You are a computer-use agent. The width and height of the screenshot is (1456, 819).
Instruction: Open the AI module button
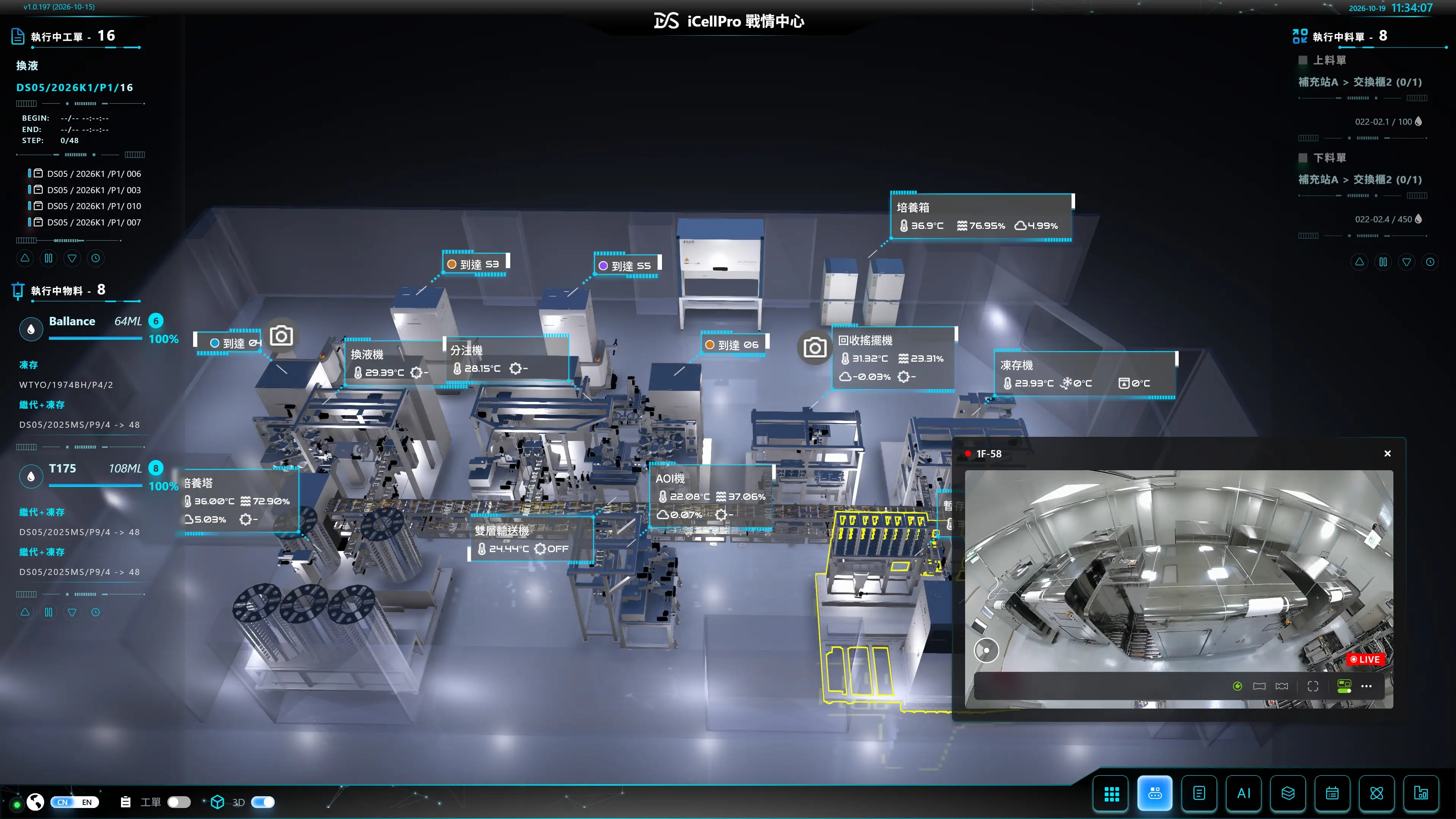pos(1244,794)
